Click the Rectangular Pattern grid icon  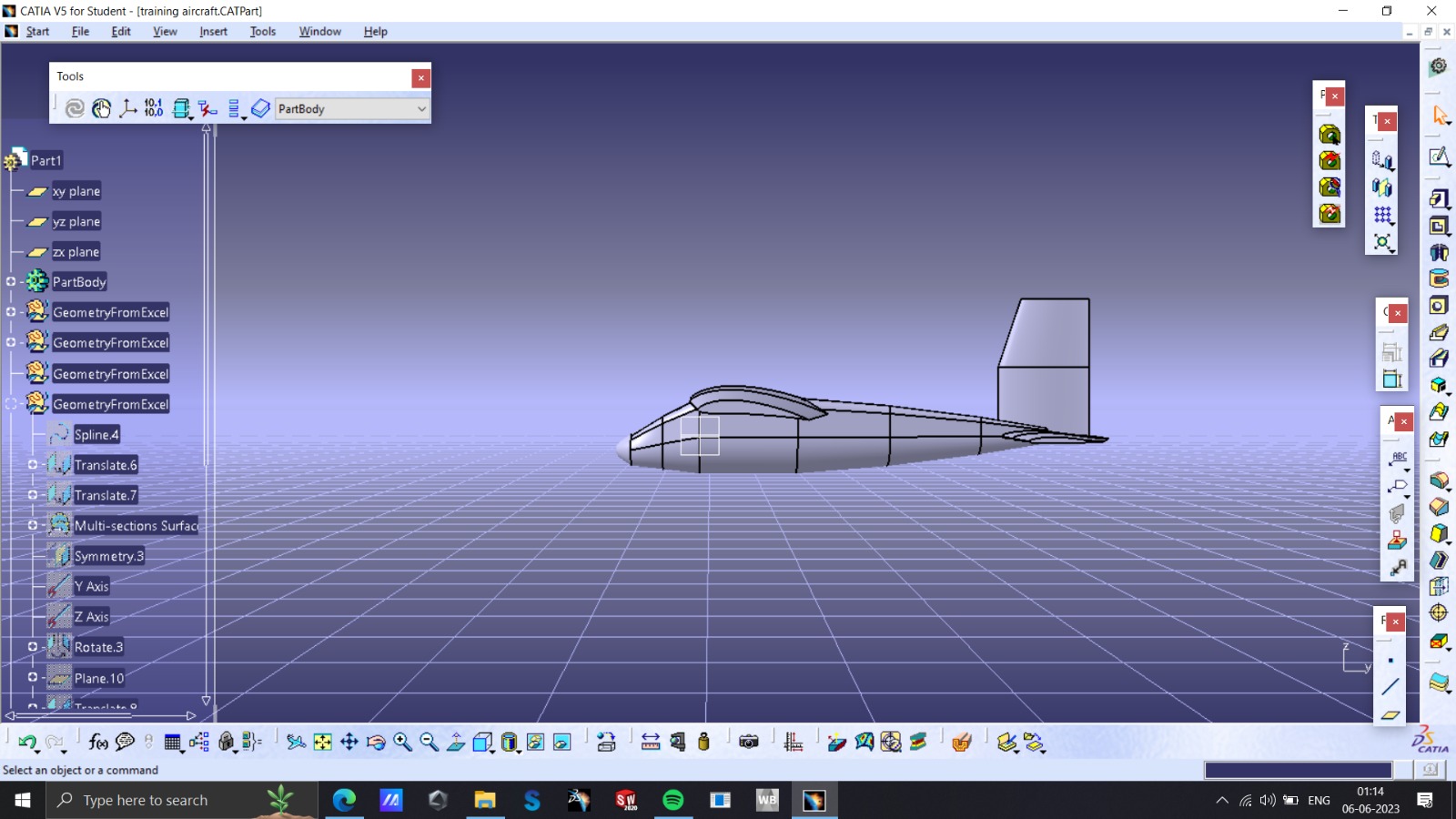[1382, 215]
